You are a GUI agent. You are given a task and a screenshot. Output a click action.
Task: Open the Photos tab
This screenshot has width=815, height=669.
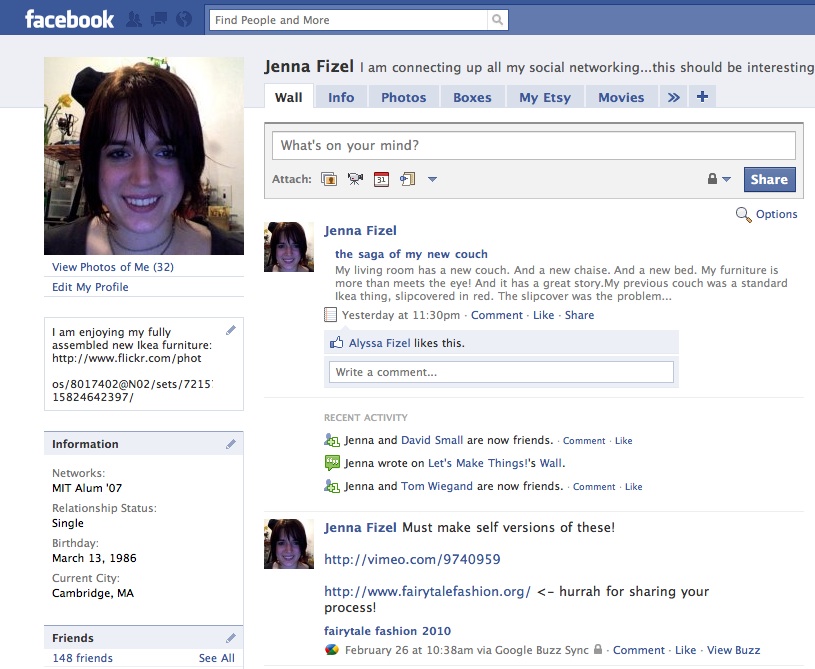[403, 97]
